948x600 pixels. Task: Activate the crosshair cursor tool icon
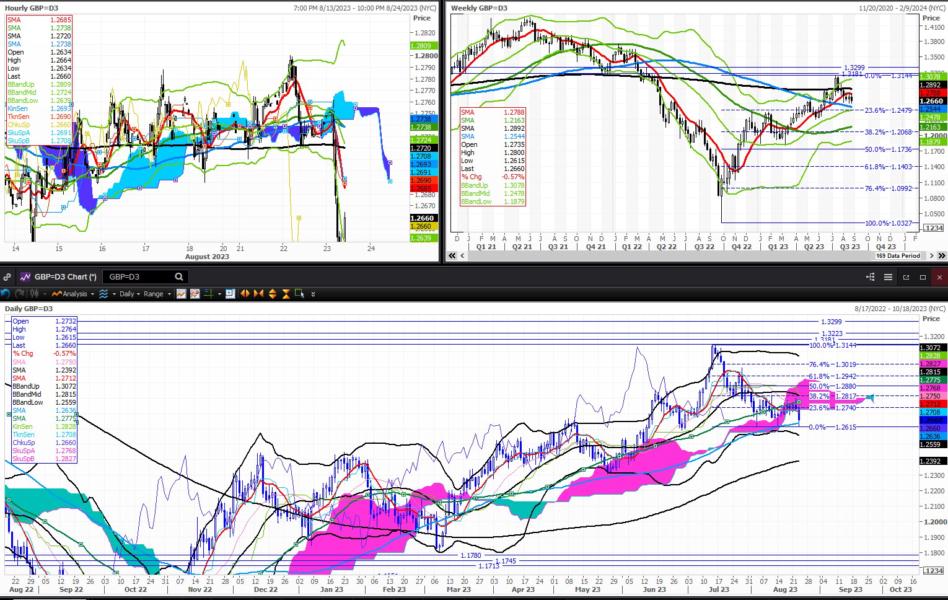coord(207,294)
